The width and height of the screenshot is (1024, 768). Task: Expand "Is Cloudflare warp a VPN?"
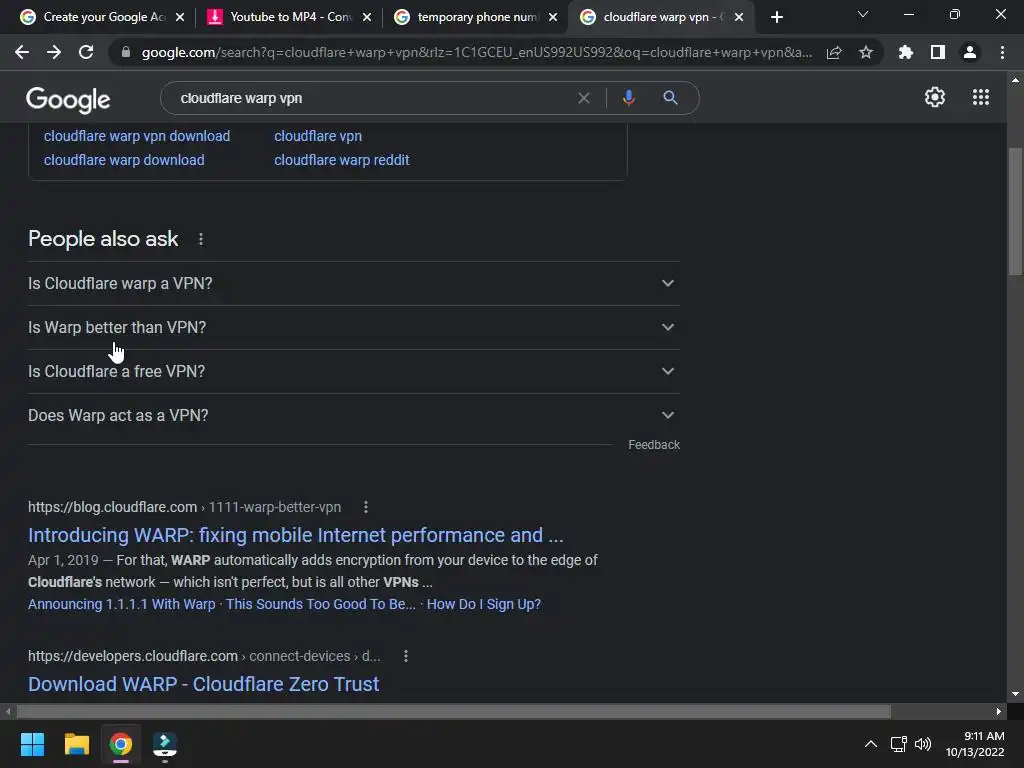(354, 283)
